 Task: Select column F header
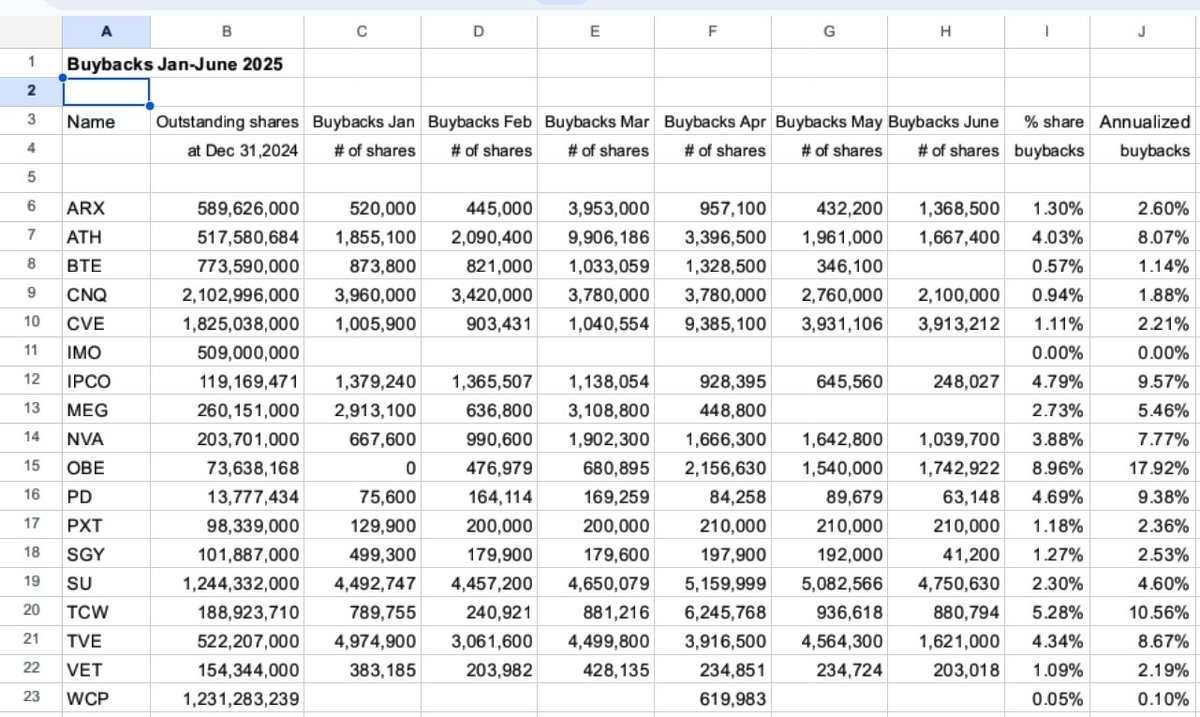point(712,31)
